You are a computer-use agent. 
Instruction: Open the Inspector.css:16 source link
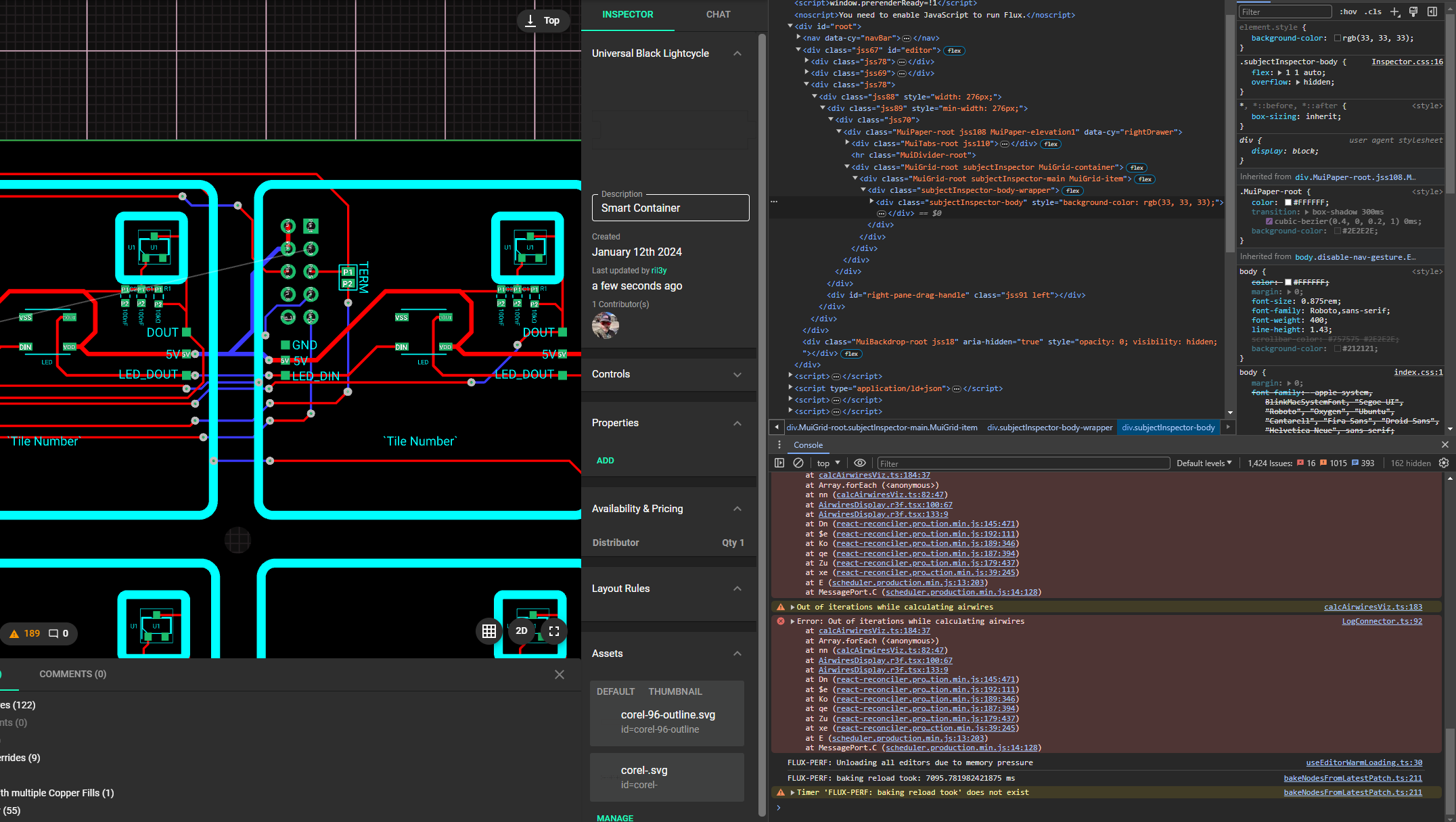click(1407, 62)
